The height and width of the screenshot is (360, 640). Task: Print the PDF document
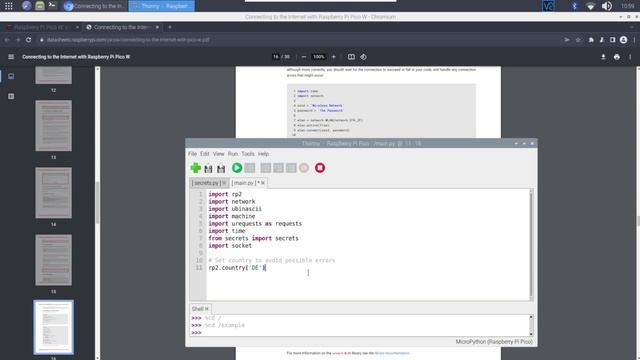(617, 57)
